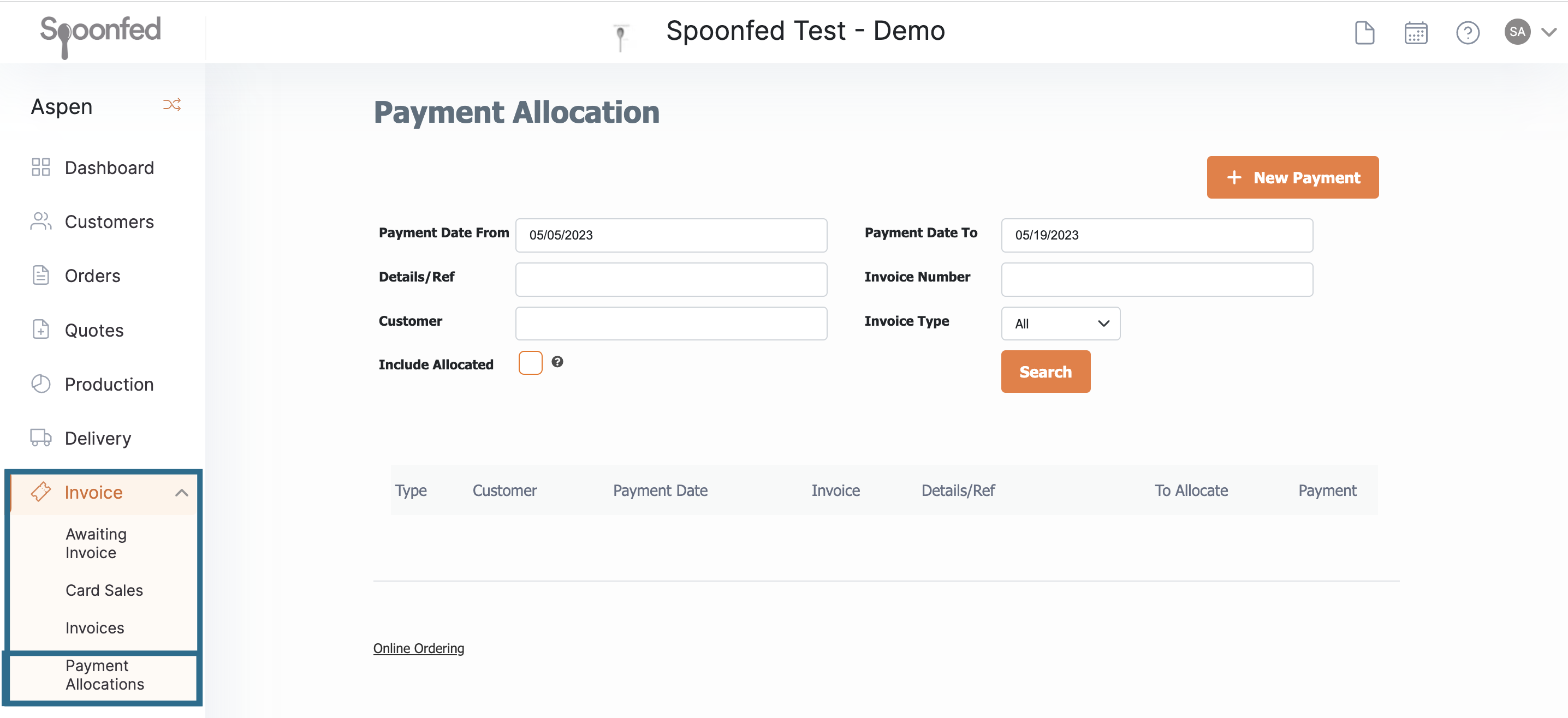Viewport: 1568px width, 718px height.
Task: Open the Invoice Type dropdown
Action: tap(1060, 324)
